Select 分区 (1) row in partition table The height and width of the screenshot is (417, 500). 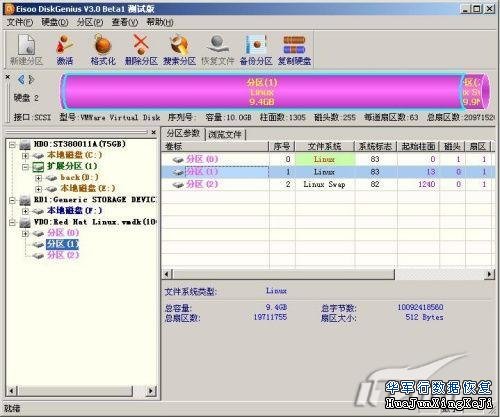[327, 172]
